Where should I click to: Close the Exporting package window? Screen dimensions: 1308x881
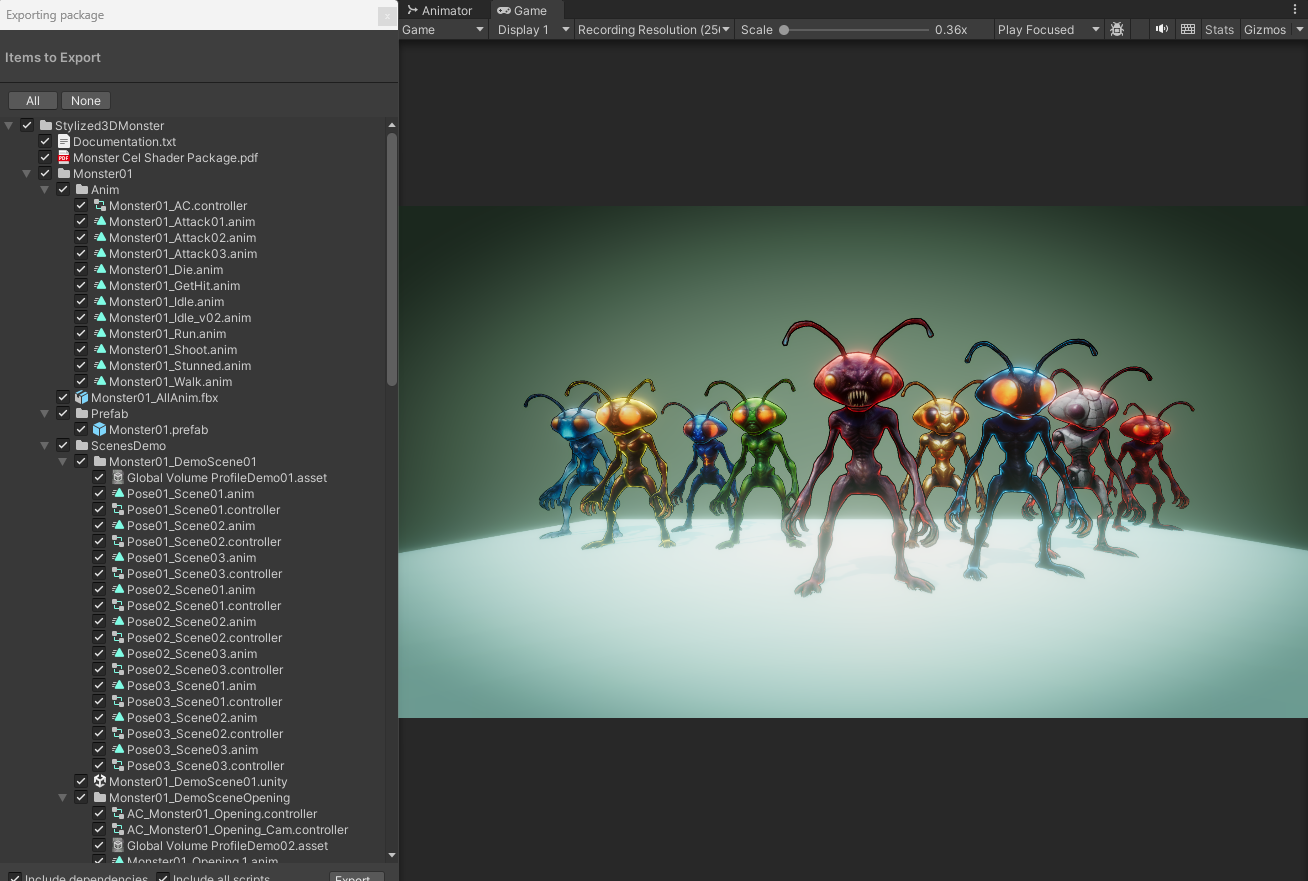click(387, 16)
